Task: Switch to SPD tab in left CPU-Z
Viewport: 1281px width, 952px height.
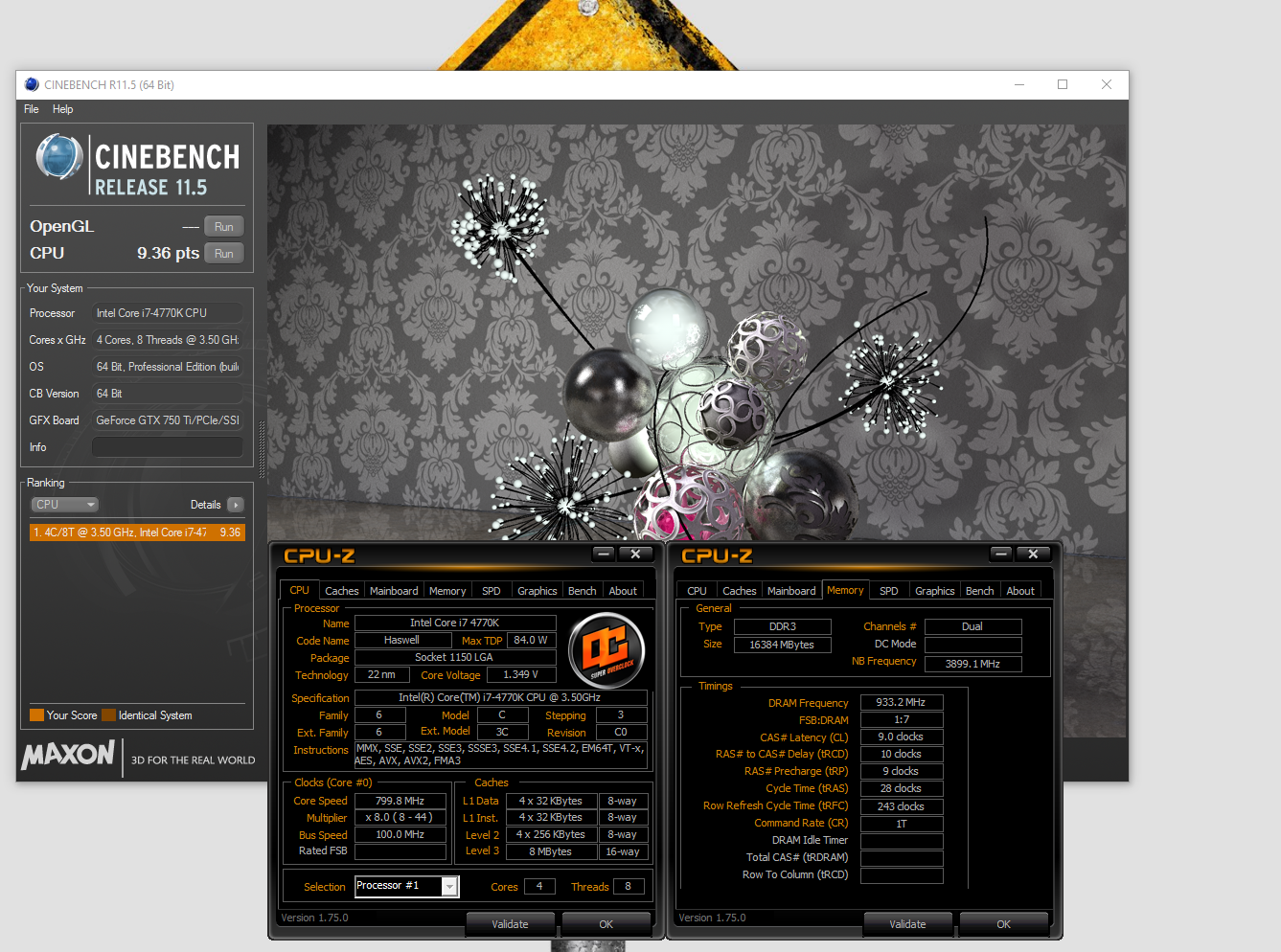Action: [x=492, y=591]
